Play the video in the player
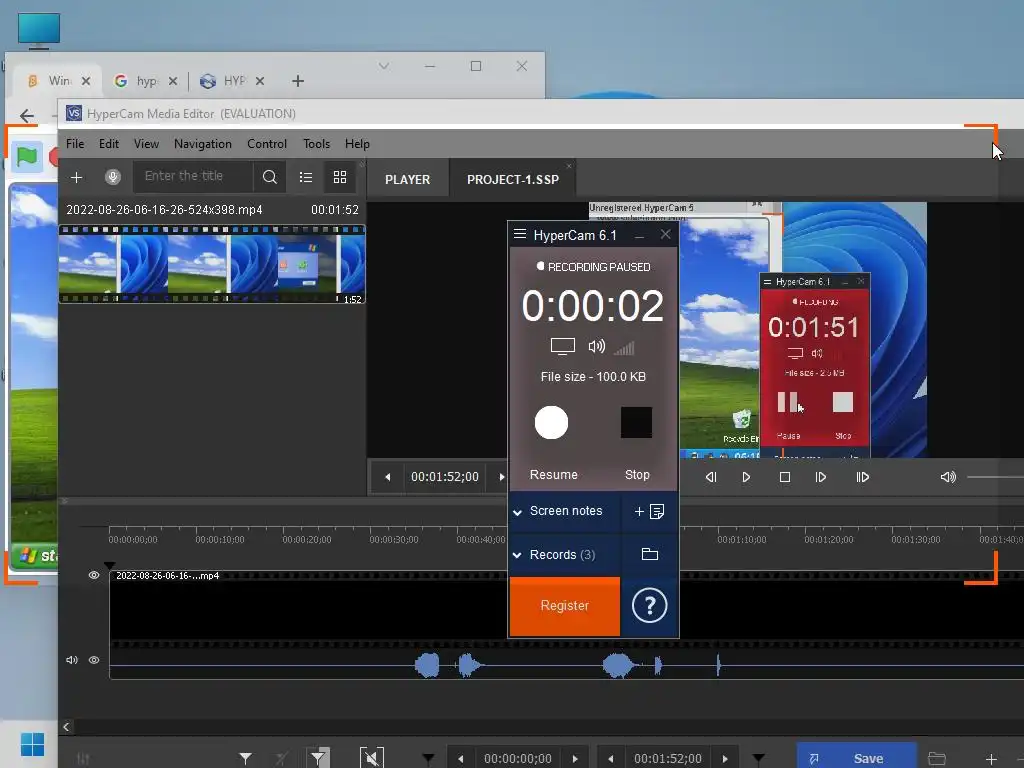This screenshot has height=768, width=1024. pos(746,477)
